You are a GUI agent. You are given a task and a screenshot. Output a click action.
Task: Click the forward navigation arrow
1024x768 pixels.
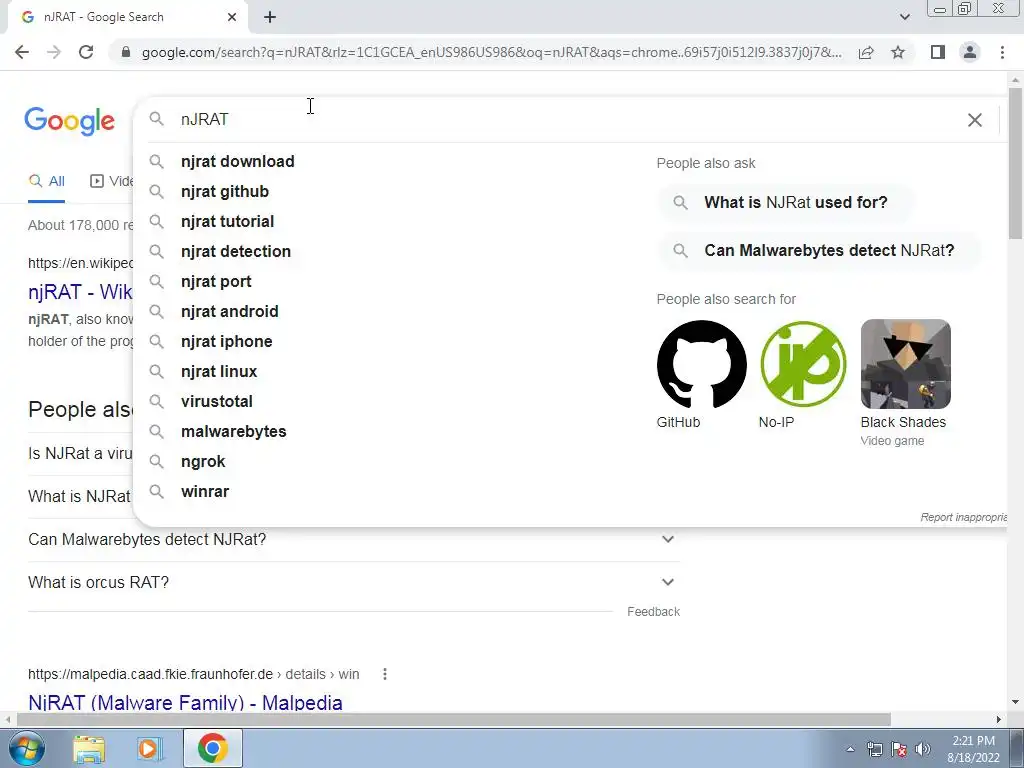(54, 52)
